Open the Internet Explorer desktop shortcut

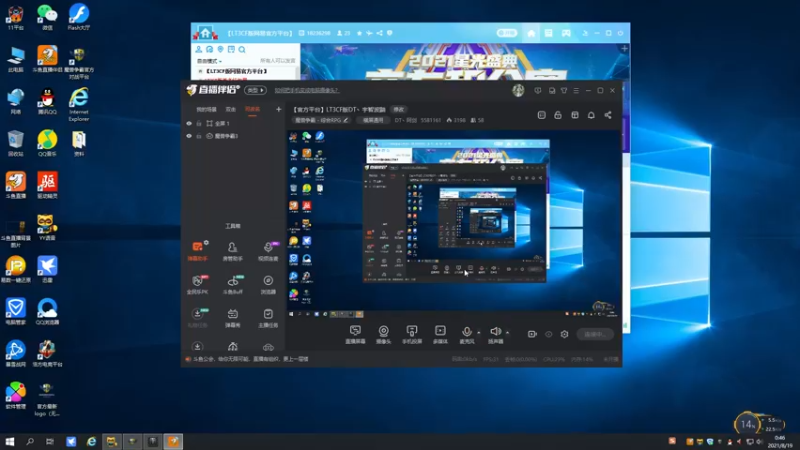79,104
